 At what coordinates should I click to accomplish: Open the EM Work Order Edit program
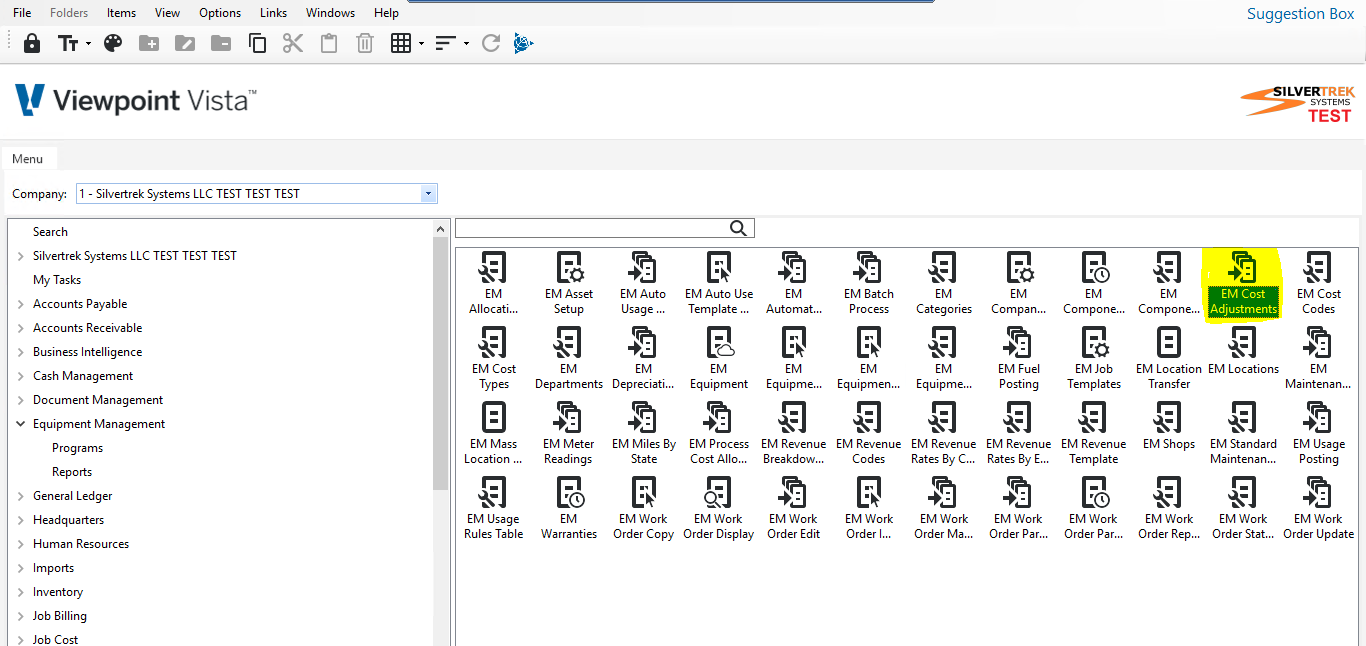794,509
